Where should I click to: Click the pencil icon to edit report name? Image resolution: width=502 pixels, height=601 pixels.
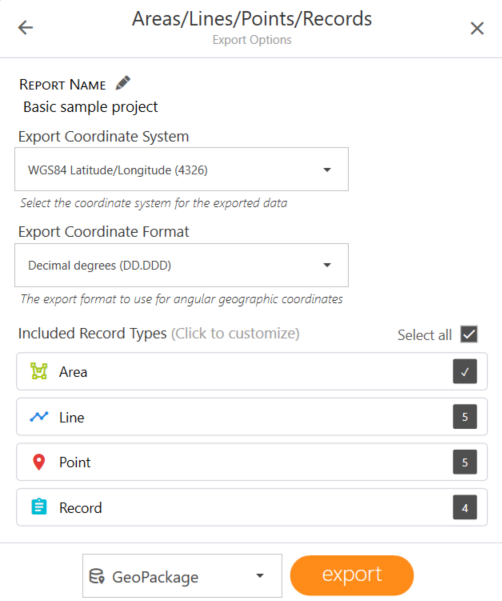(123, 83)
